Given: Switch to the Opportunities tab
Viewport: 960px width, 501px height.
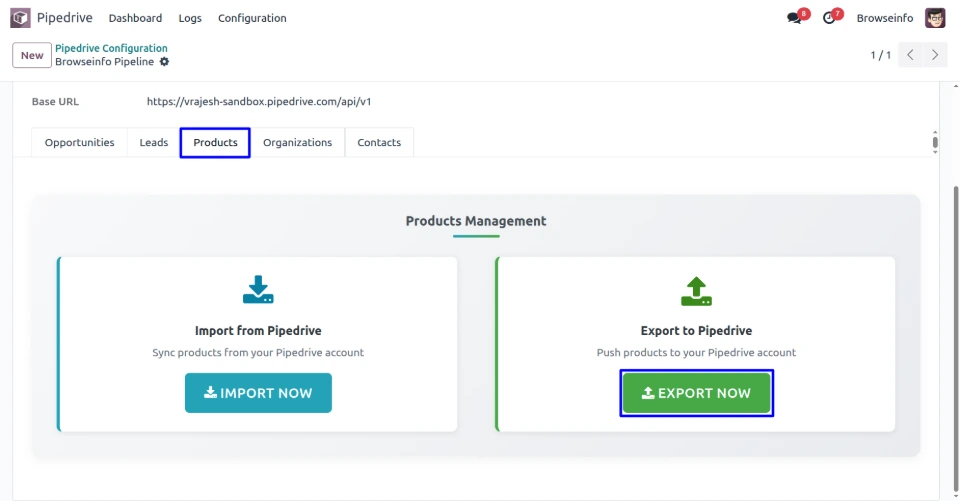Looking at the screenshot, I should point(80,143).
